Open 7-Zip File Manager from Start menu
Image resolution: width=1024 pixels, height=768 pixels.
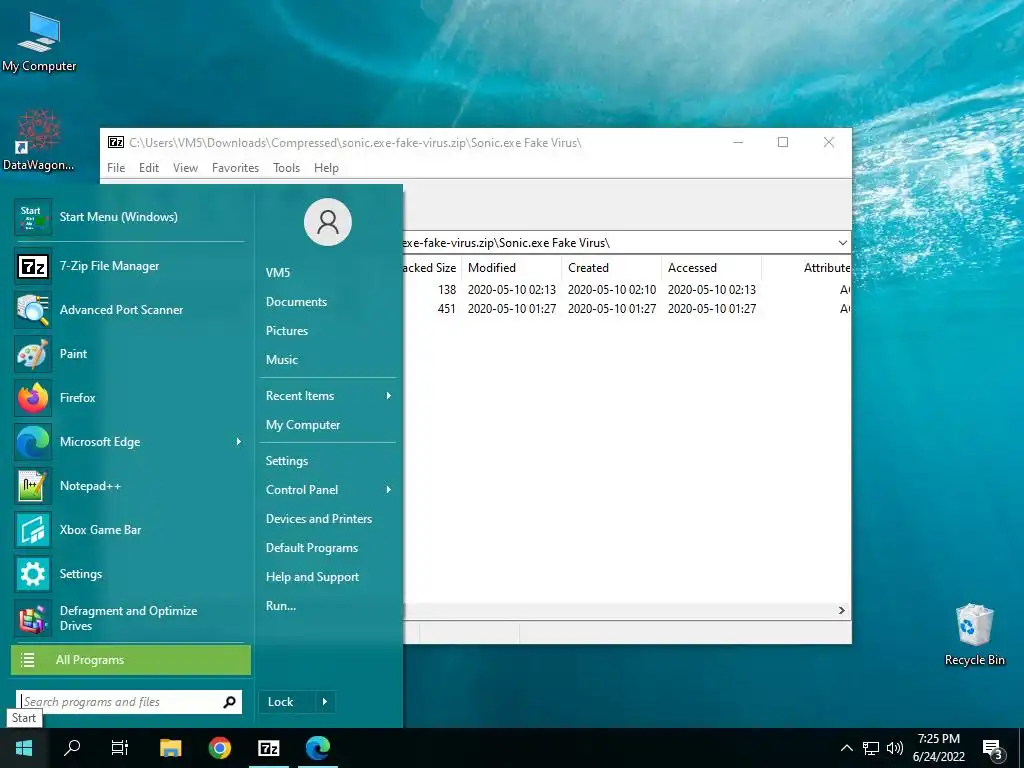tap(129, 266)
